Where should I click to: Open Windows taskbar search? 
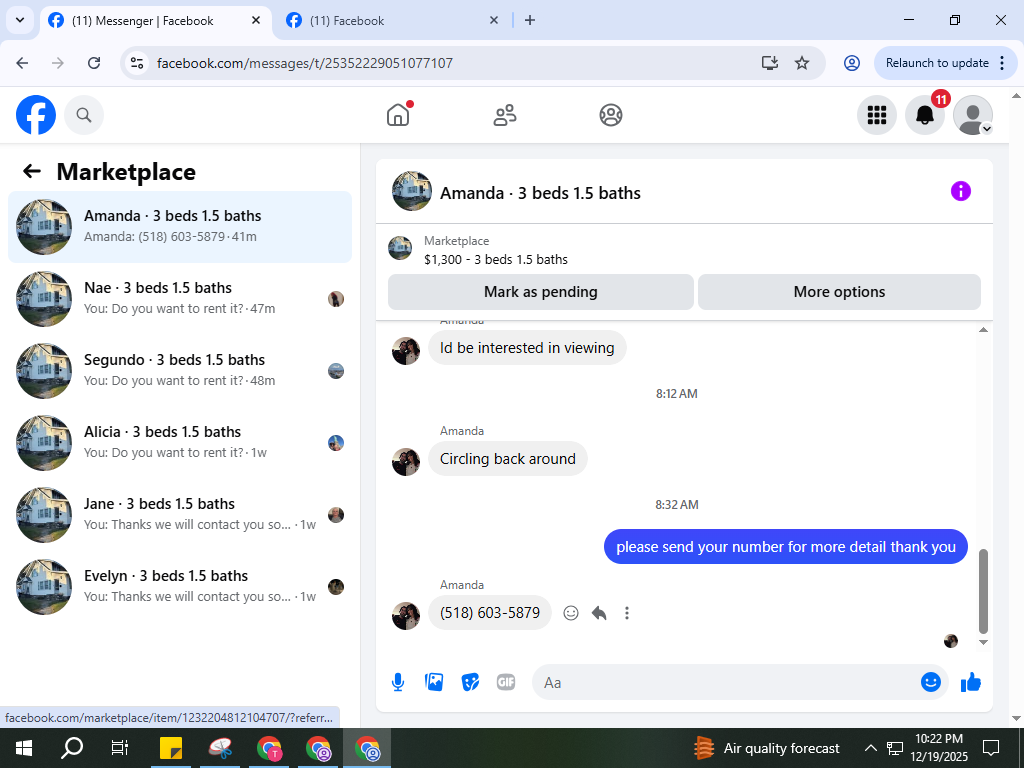[x=72, y=748]
